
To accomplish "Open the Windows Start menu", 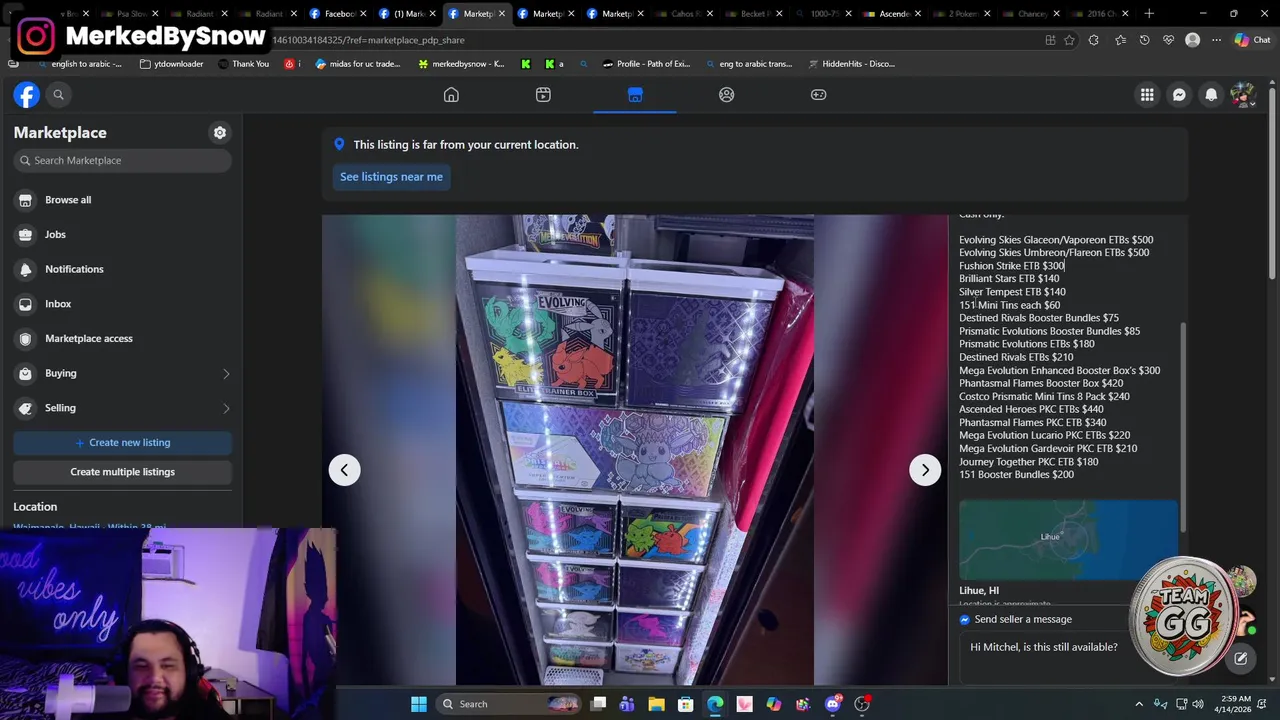I will pos(419,704).
